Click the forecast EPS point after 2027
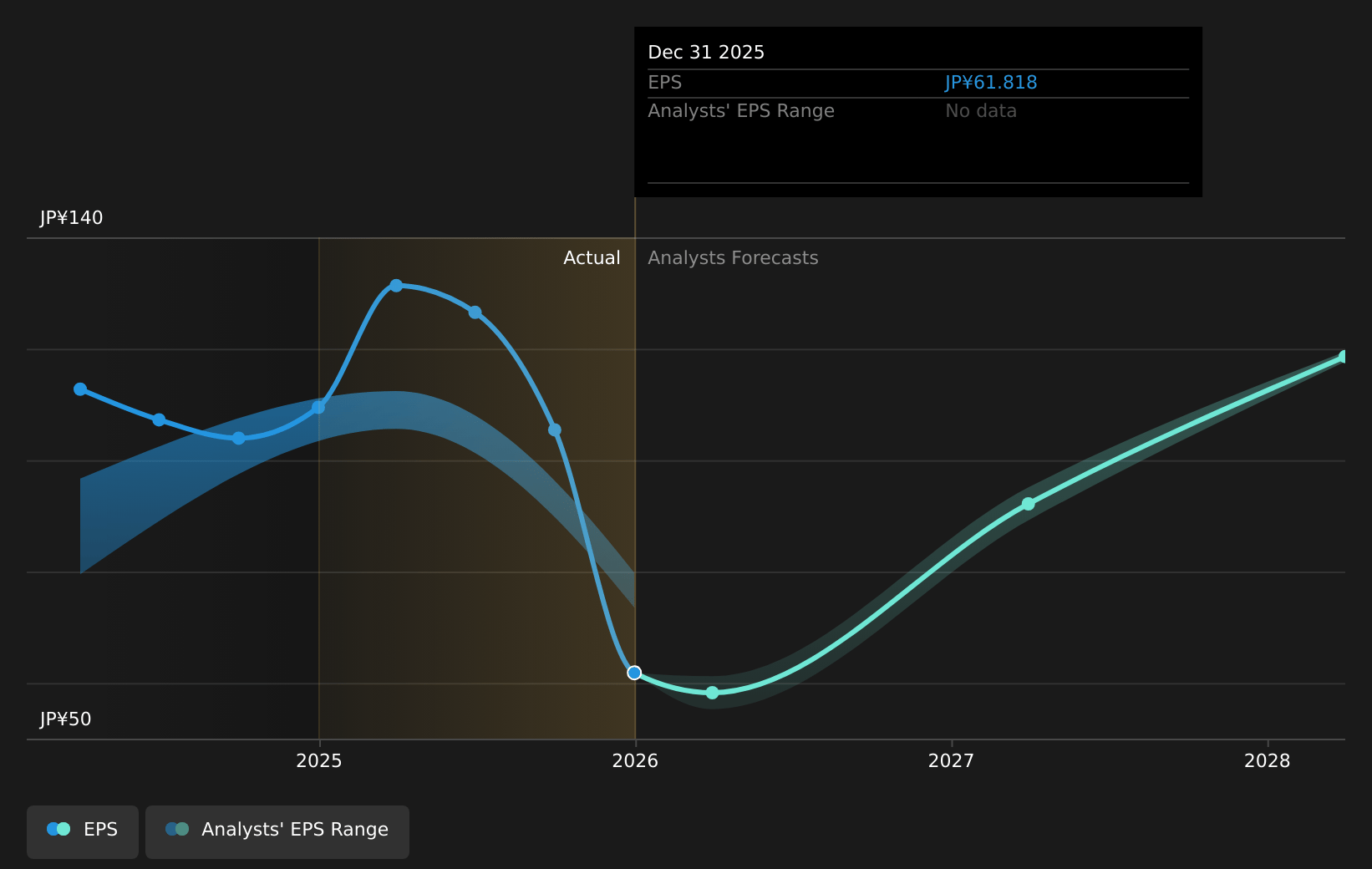1372x869 pixels. click(1028, 504)
